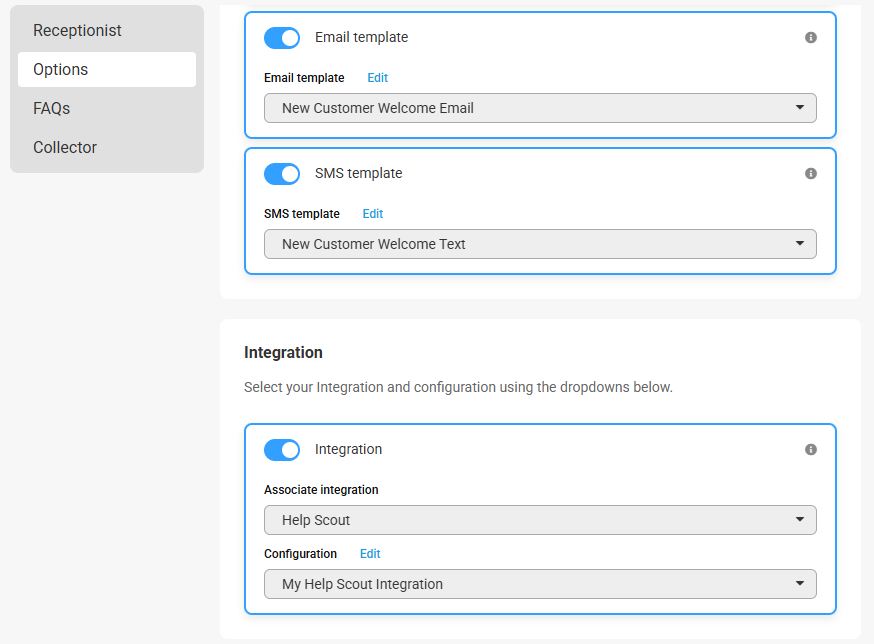Go to the Receptionist section
Viewport: 874px width, 644px height.
(77, 30)
